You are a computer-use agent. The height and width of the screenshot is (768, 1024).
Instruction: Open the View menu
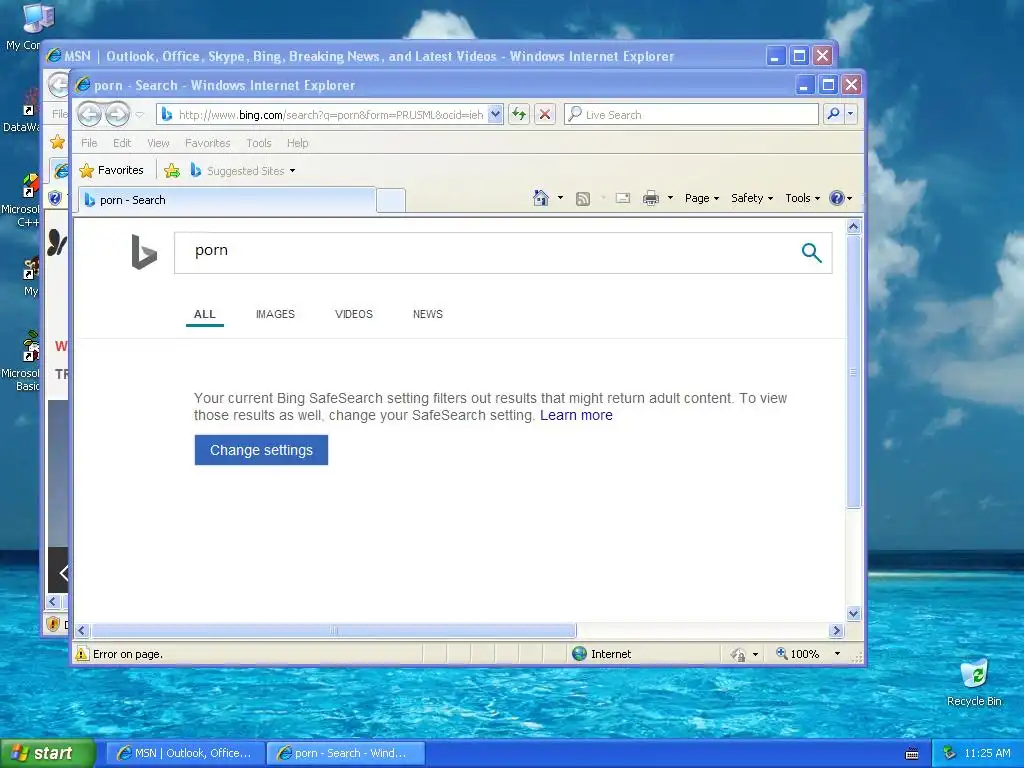[x=158, y=143]
